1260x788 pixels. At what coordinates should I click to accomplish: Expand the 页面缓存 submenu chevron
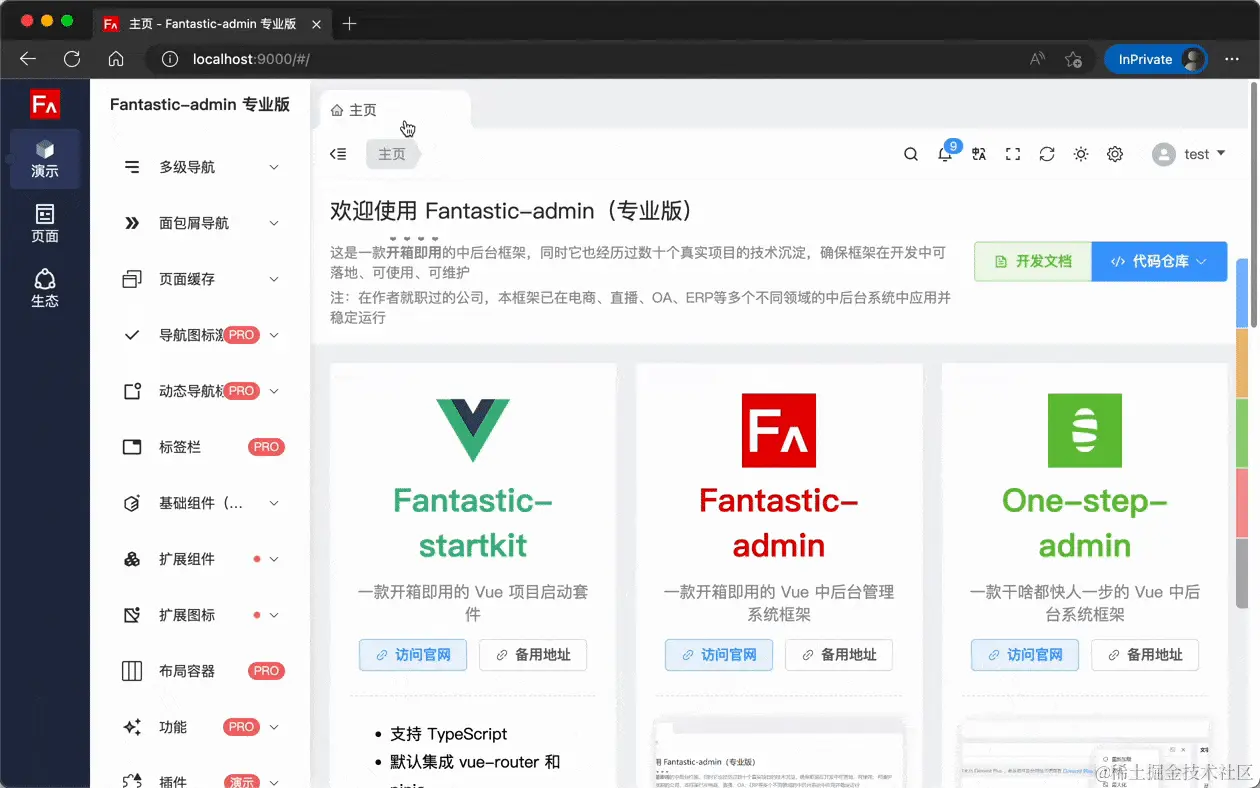(x=274, y=279)
